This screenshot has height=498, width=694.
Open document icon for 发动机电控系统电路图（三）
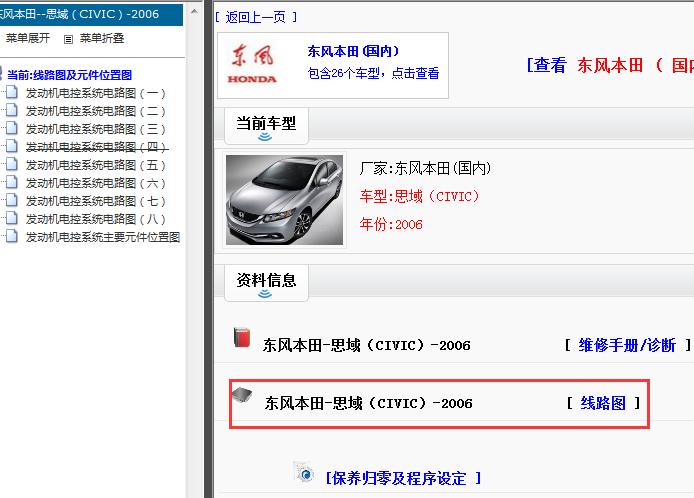tap(12, 129)
